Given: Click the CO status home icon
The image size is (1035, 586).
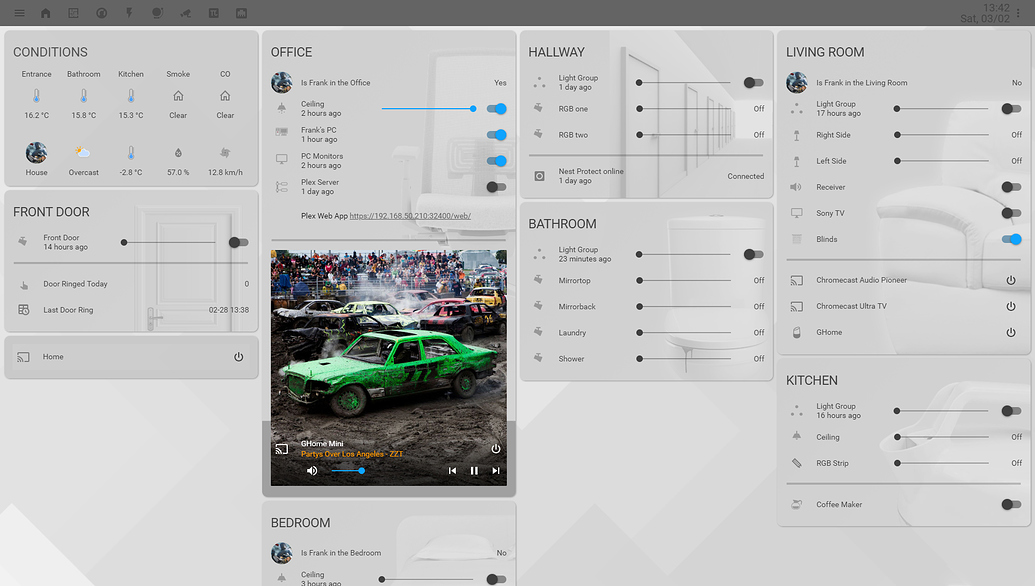Looking at the screenshot, I should point(225,96).
